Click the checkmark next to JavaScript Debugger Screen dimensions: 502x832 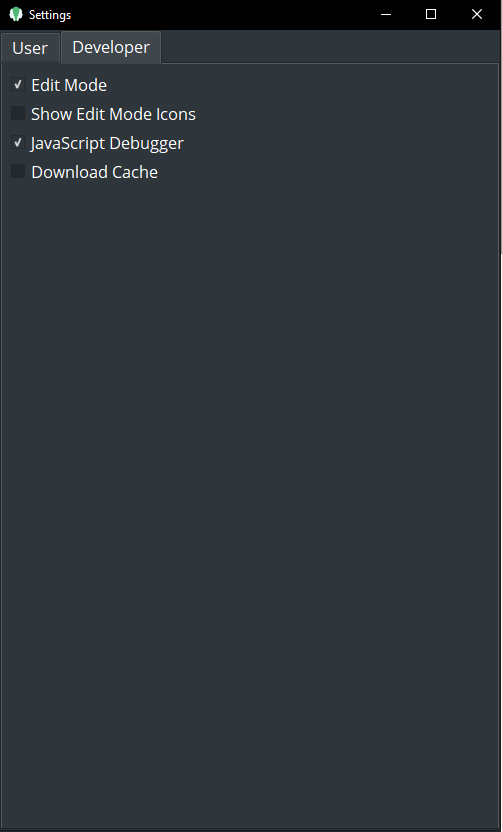18,143
